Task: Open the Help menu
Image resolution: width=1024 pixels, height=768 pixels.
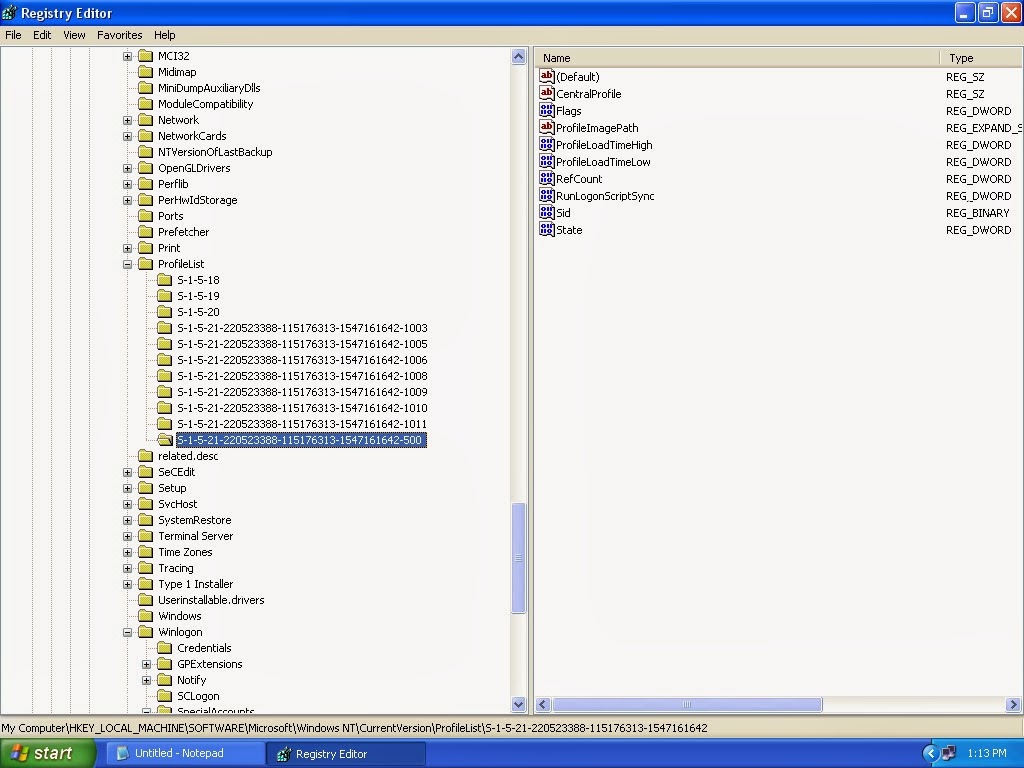Action: click(x=165, y=35)
